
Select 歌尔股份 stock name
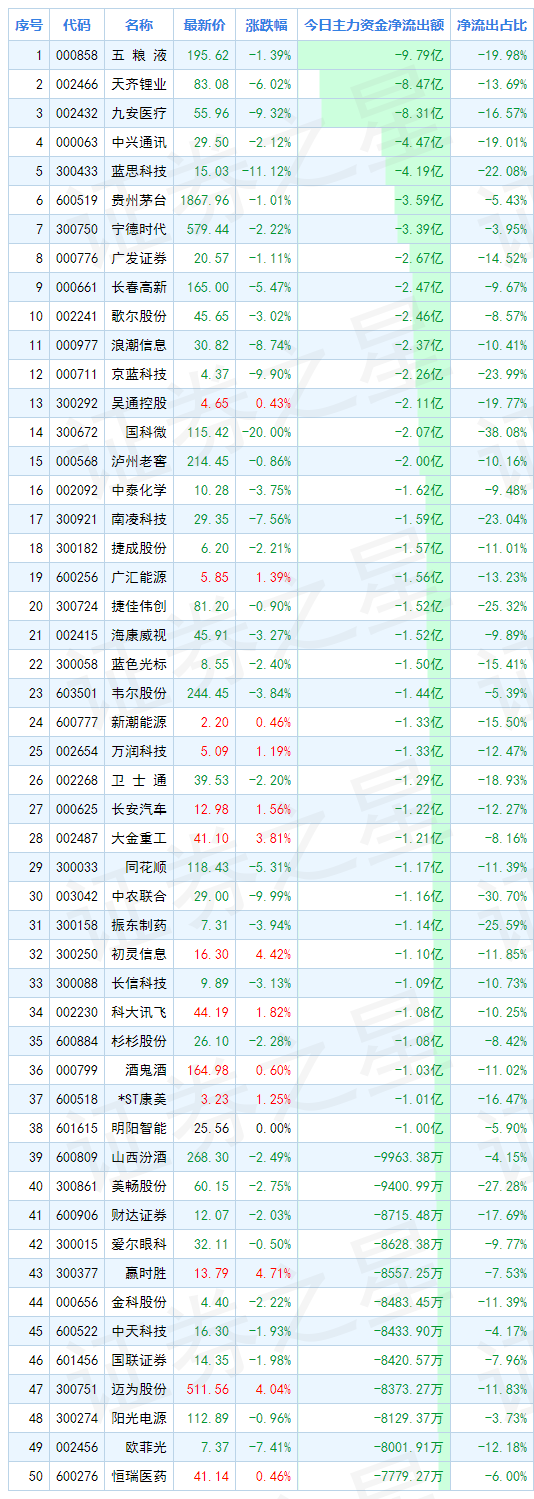(x=140, y=315)
